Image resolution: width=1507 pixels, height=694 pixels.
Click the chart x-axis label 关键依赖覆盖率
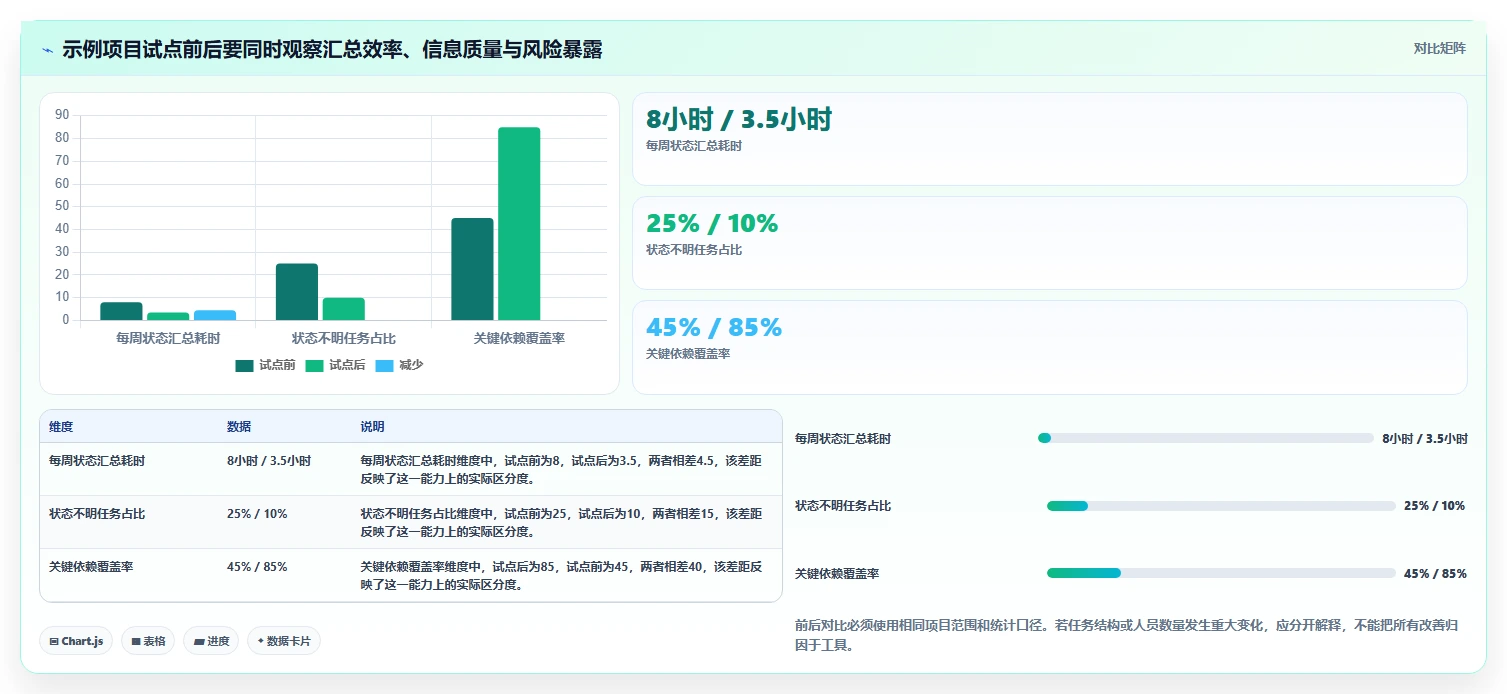519,338
